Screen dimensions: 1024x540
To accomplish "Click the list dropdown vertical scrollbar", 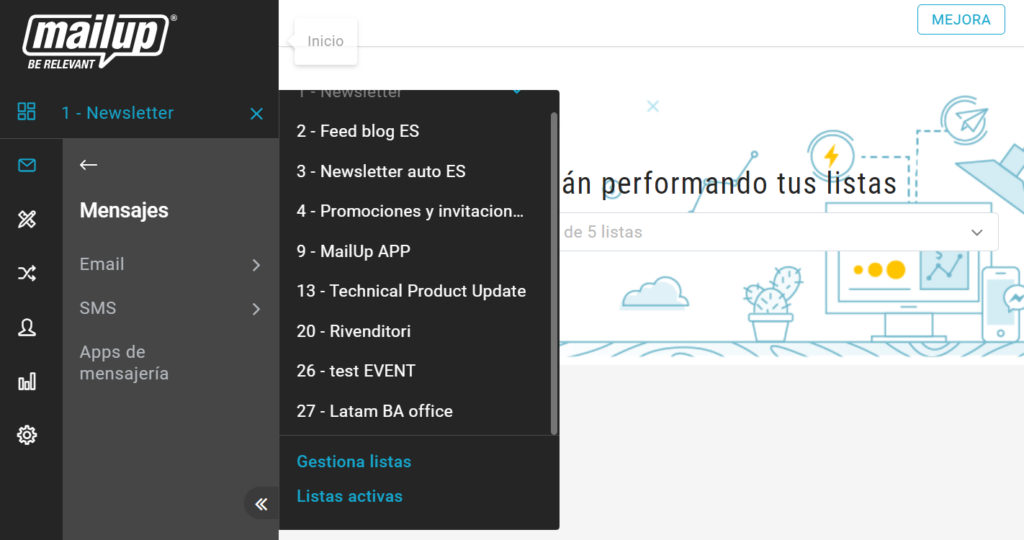I will coord(554,270).
